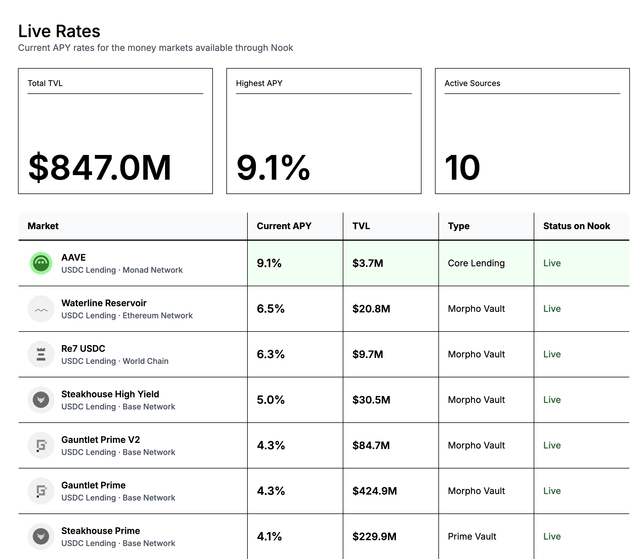Select the Steakhouse Prime market name

(x=100, y=530)
